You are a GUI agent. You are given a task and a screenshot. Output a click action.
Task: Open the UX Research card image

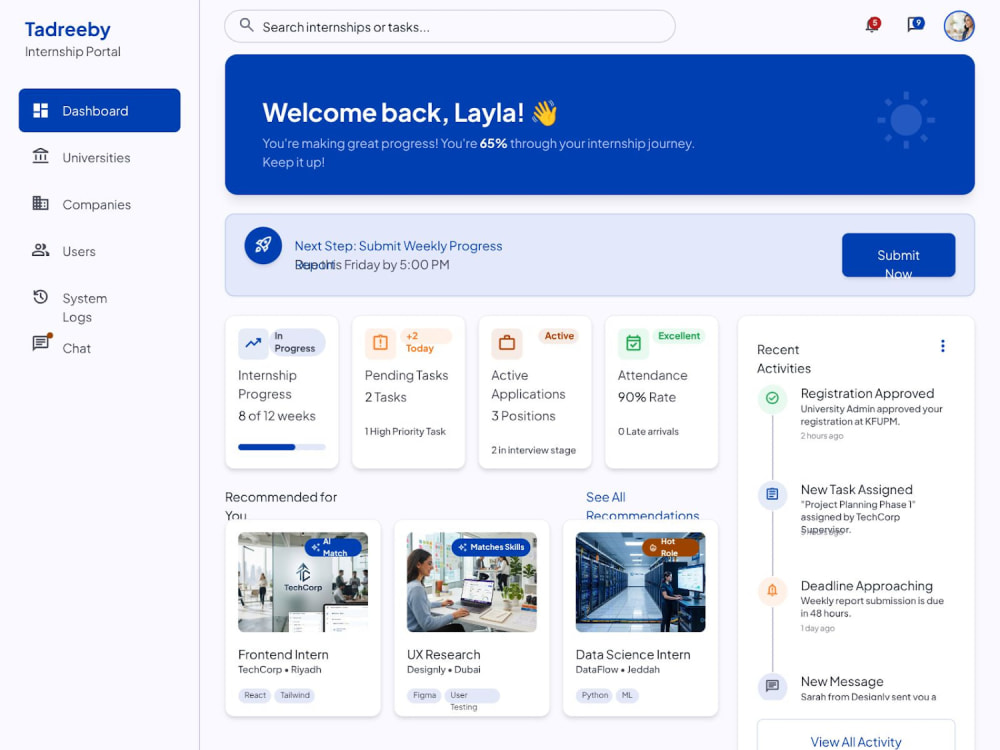(472, 582)
